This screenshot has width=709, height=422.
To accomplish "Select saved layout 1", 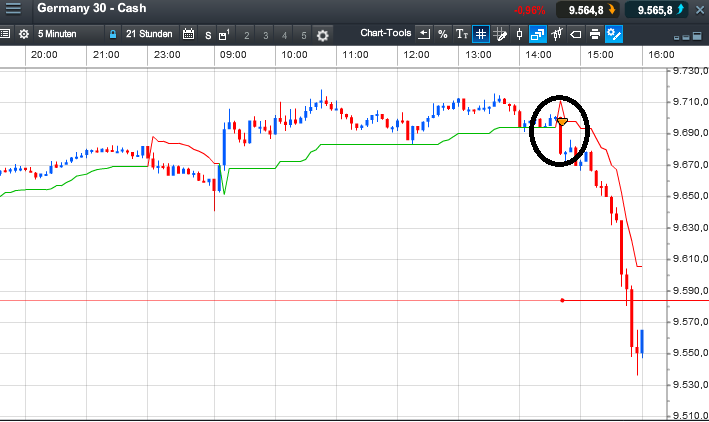I will pos(224,35).
